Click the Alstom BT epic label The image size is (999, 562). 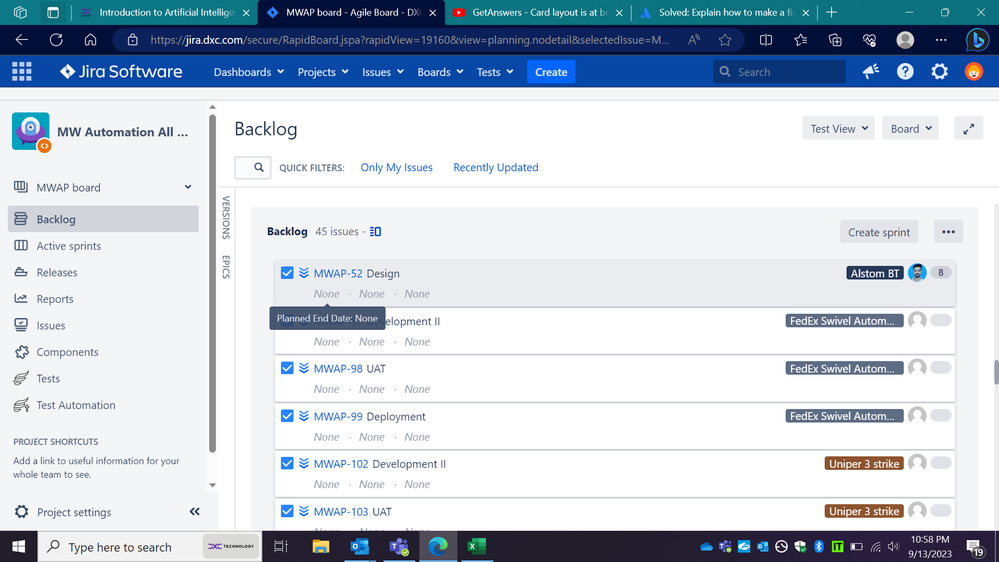[875, 273]
